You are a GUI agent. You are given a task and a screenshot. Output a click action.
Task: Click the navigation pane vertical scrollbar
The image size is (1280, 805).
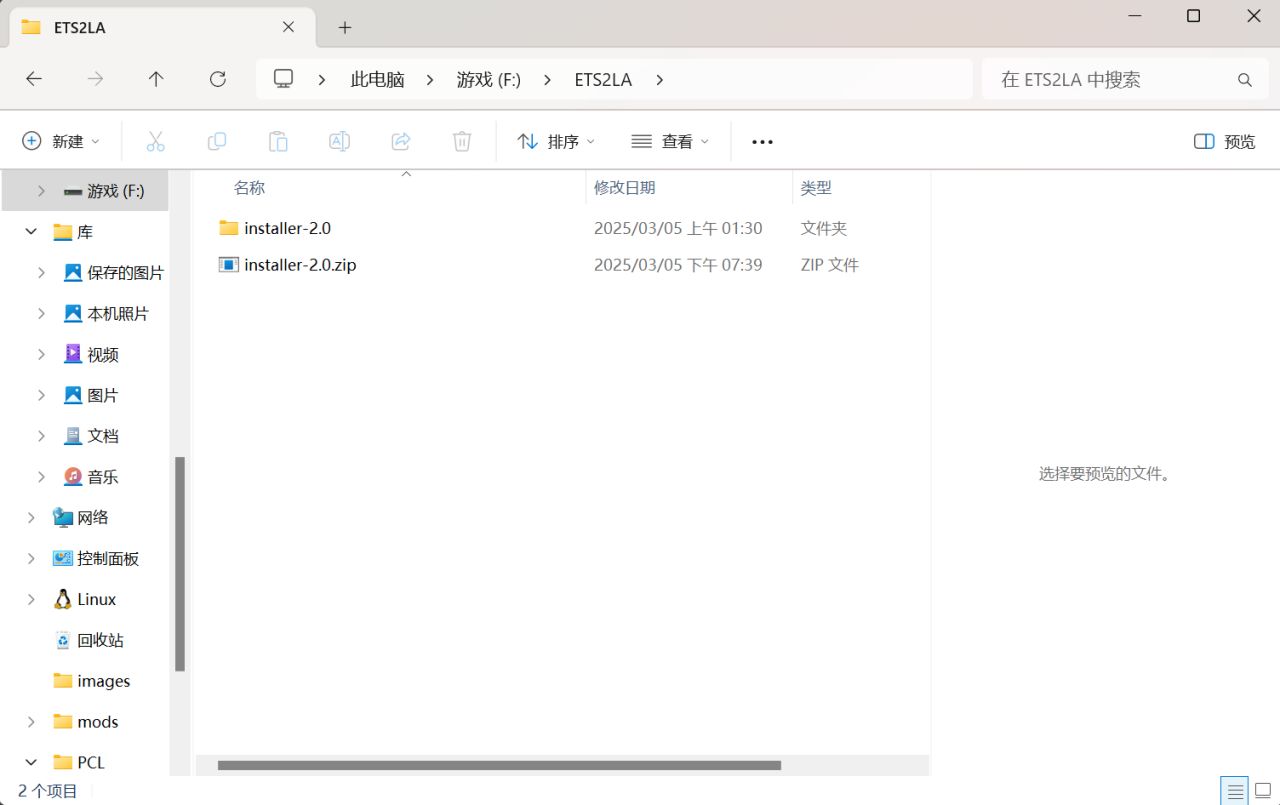pyautogui.click(x=180, y=564)
